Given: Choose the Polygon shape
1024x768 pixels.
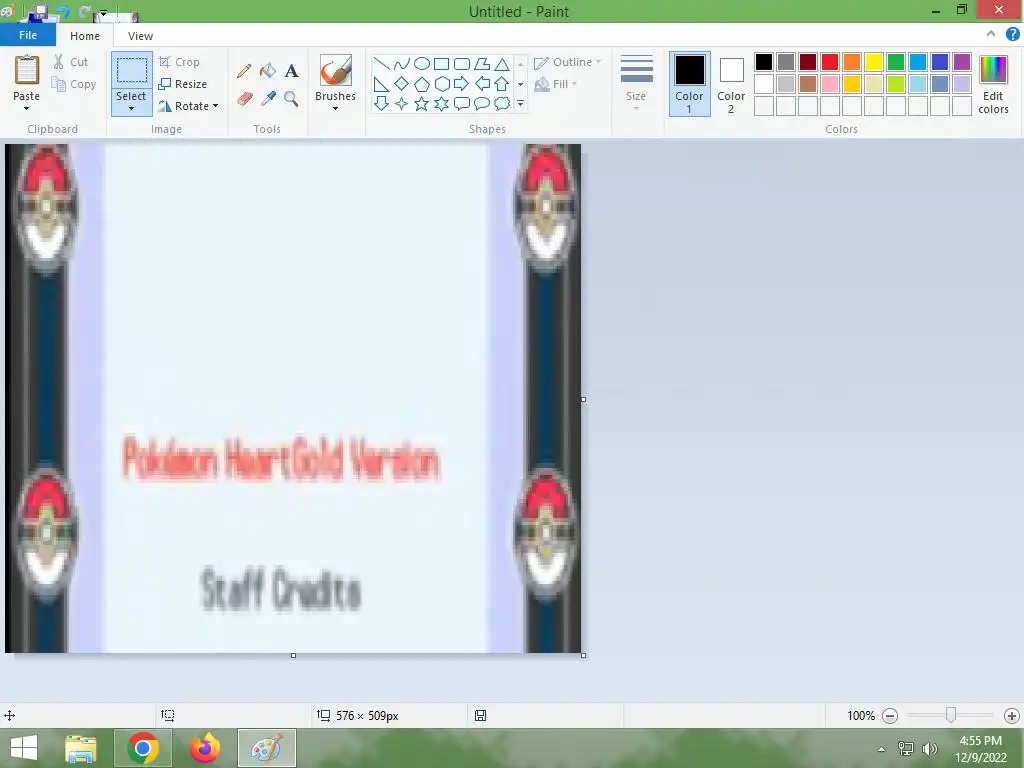Looking at the screenshot, I should [482, 63].
